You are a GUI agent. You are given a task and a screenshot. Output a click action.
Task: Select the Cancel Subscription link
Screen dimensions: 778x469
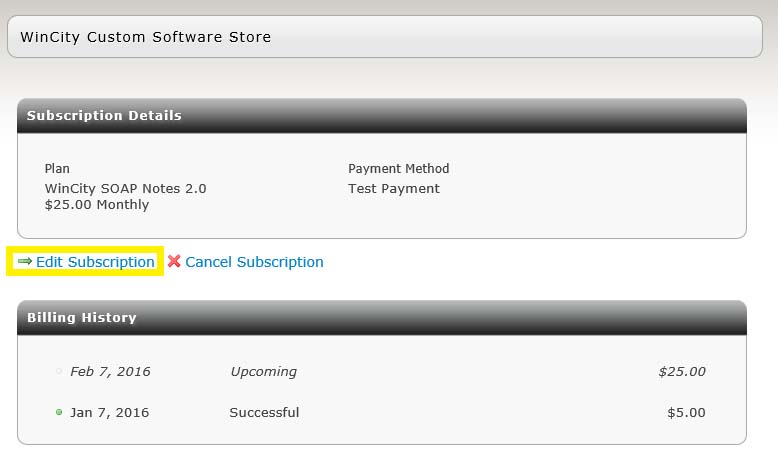point(254,262)
